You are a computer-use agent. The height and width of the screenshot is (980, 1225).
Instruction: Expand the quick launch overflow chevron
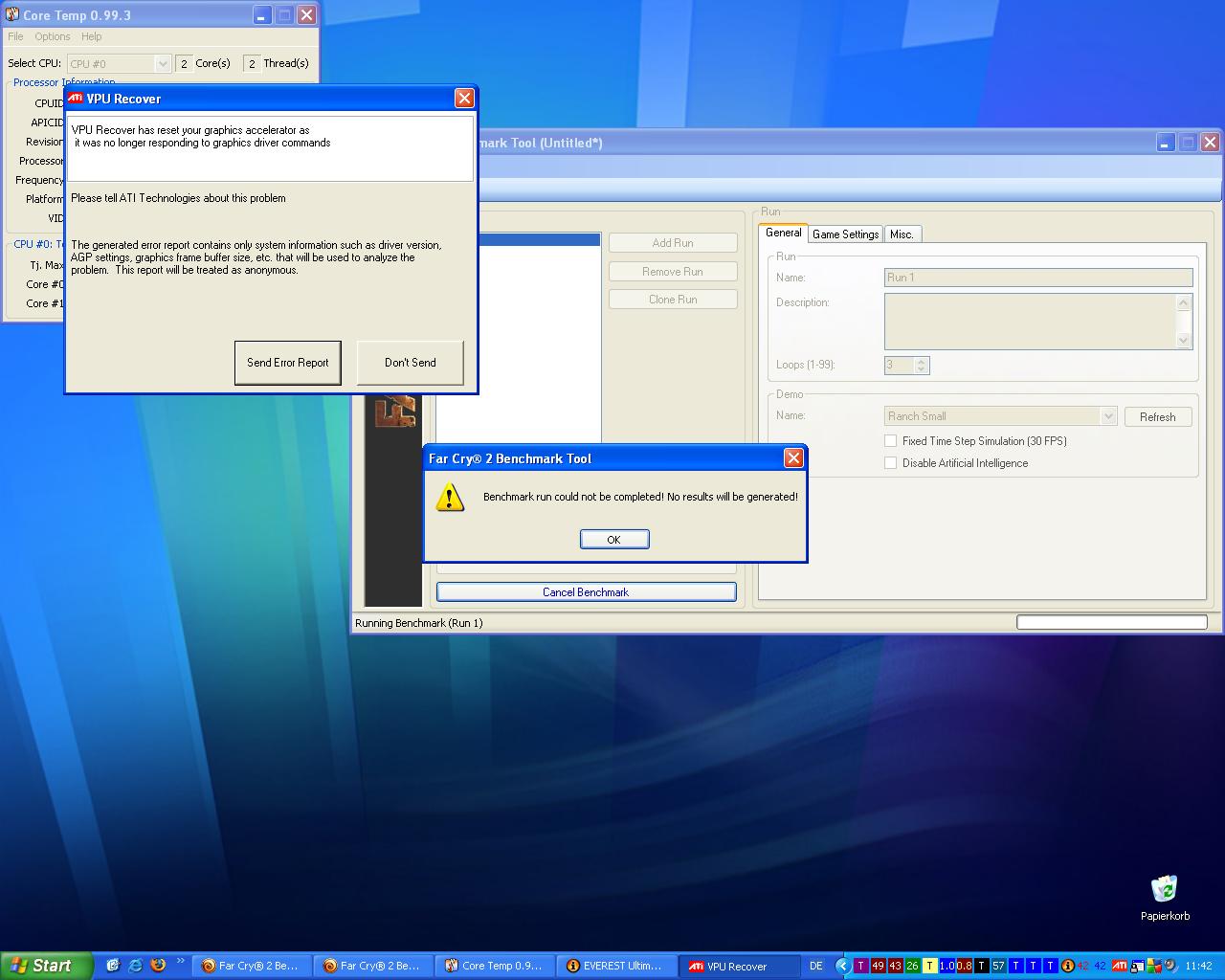coord(180,962)
